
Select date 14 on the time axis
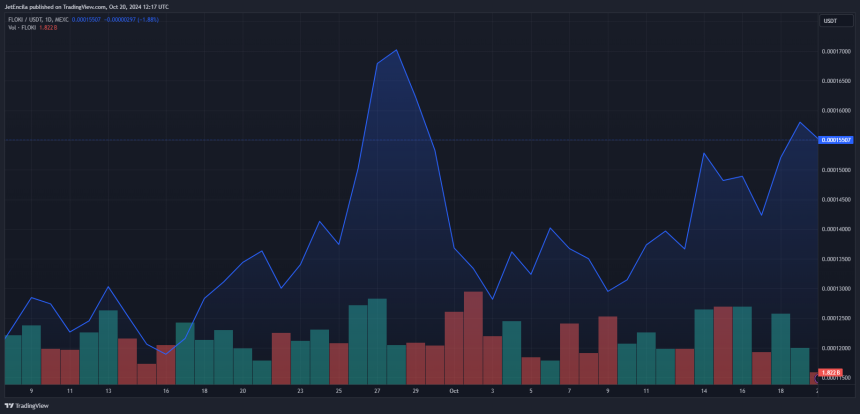coord(704,391)
